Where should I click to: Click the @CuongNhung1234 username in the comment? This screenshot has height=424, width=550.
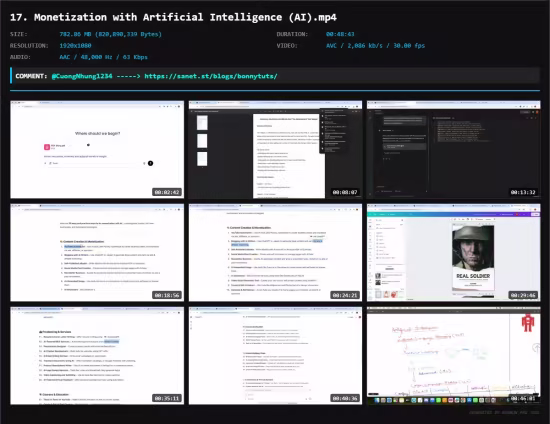point(82,76)
